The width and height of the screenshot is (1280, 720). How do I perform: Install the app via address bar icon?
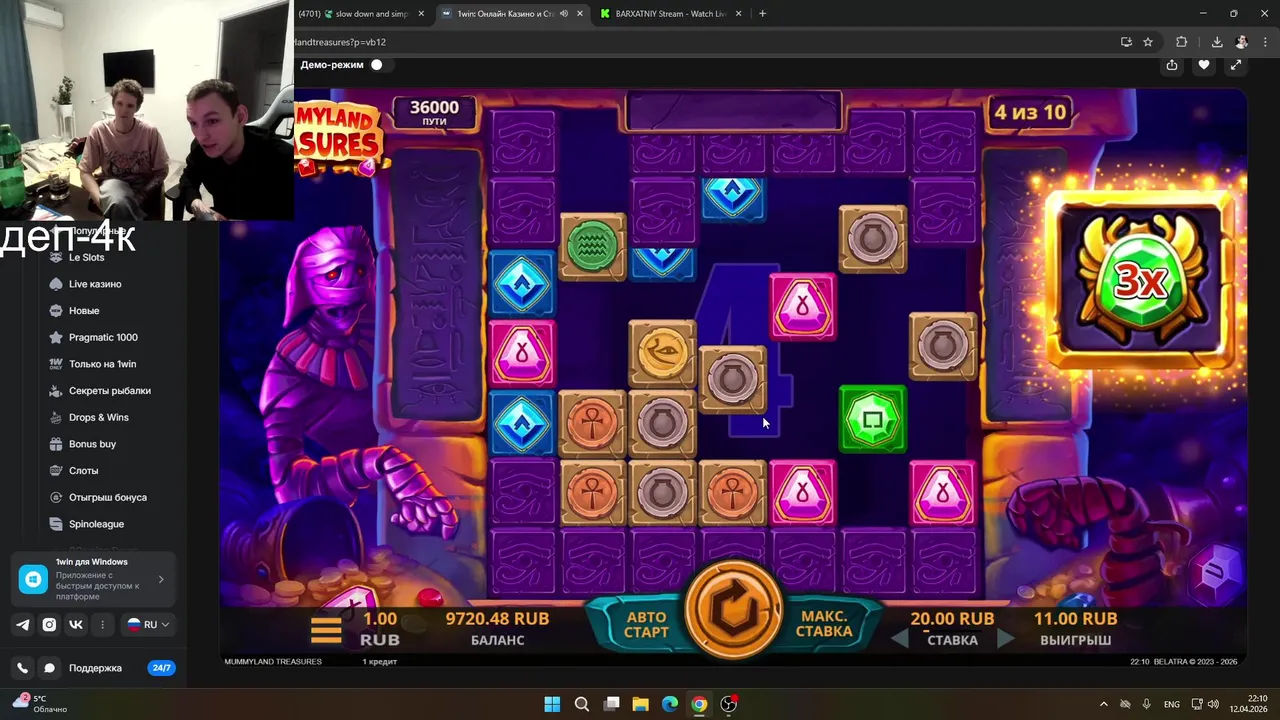tap(1126, 42)
